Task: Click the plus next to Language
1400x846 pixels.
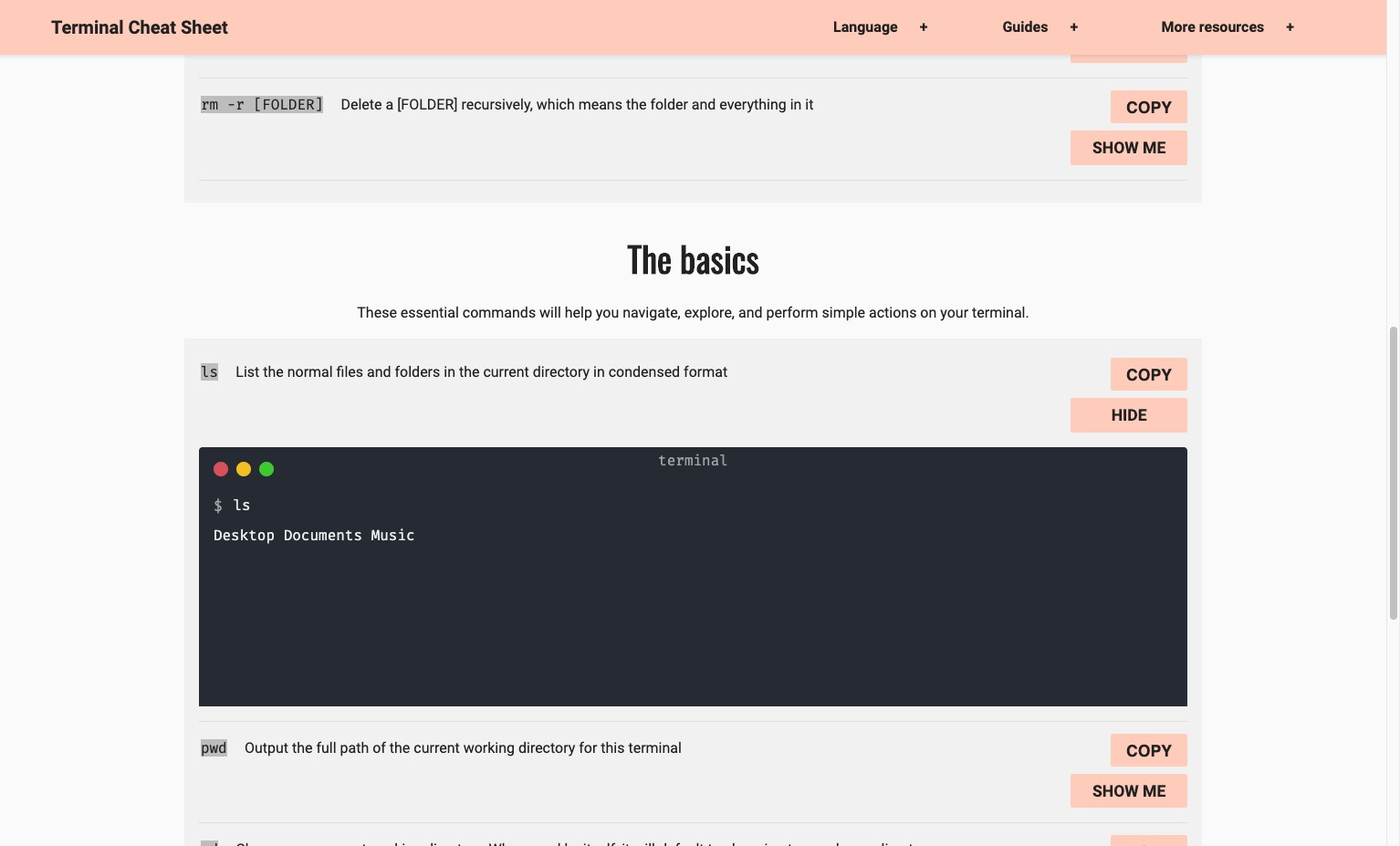Action: tap(924, 26)
